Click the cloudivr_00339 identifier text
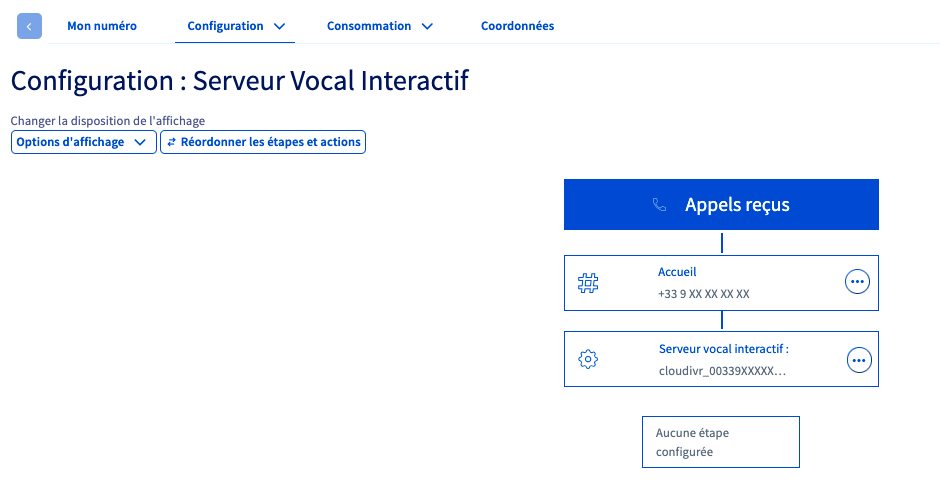Viewport: 940px width, 489px height. [x=722, y=371]
